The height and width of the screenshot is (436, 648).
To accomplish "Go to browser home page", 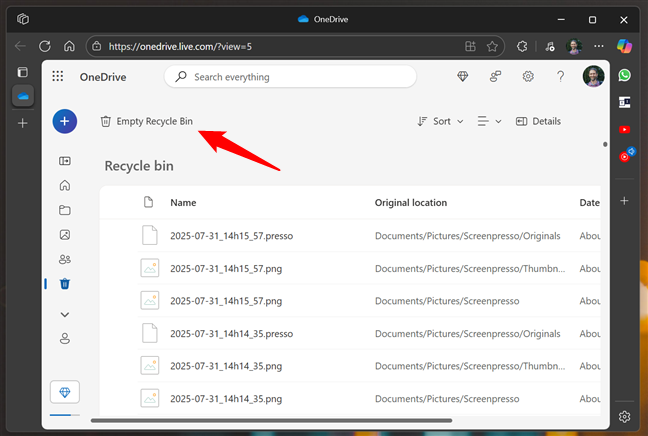I will coord(69,46).
